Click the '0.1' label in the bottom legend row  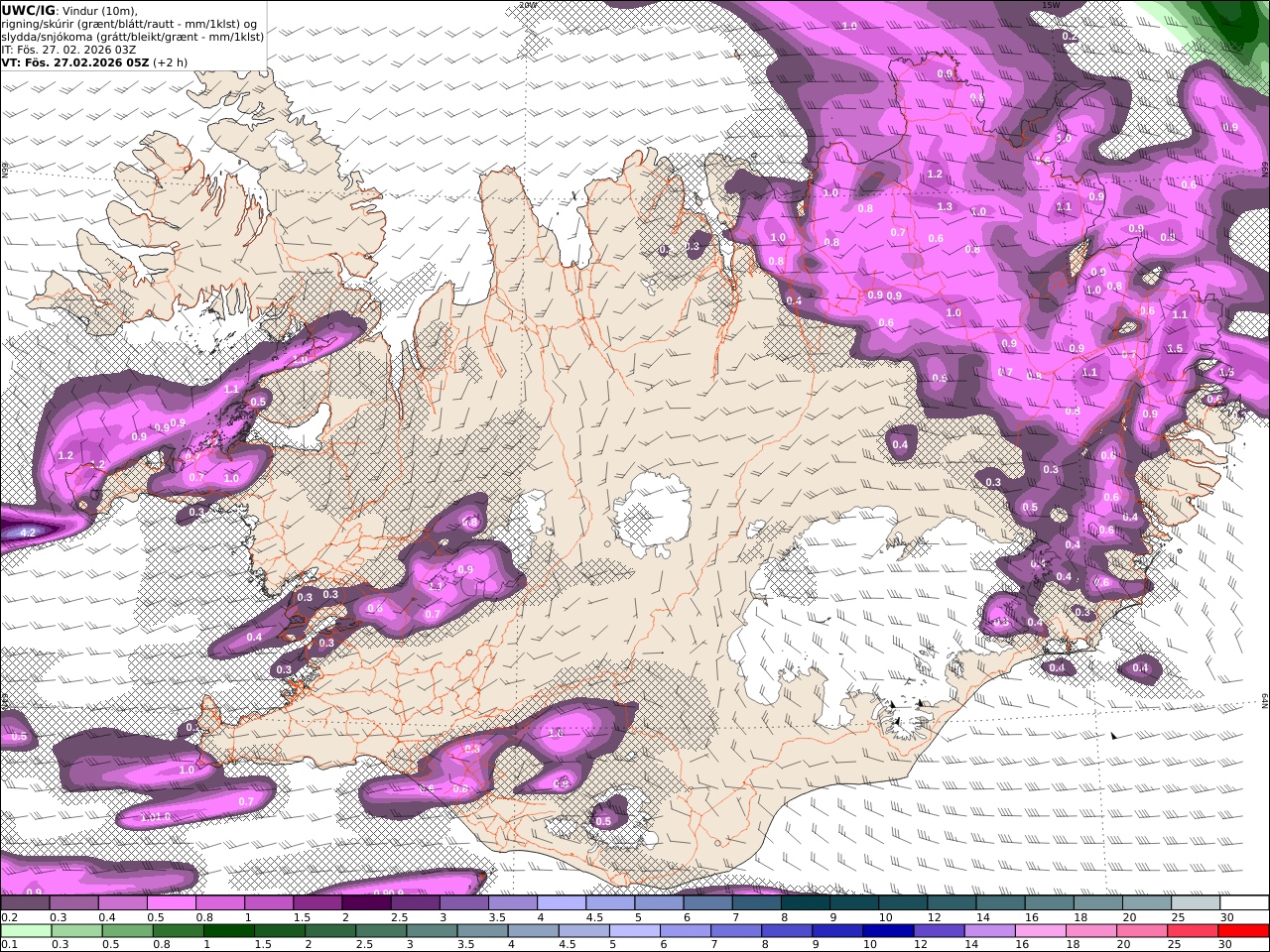9,944
